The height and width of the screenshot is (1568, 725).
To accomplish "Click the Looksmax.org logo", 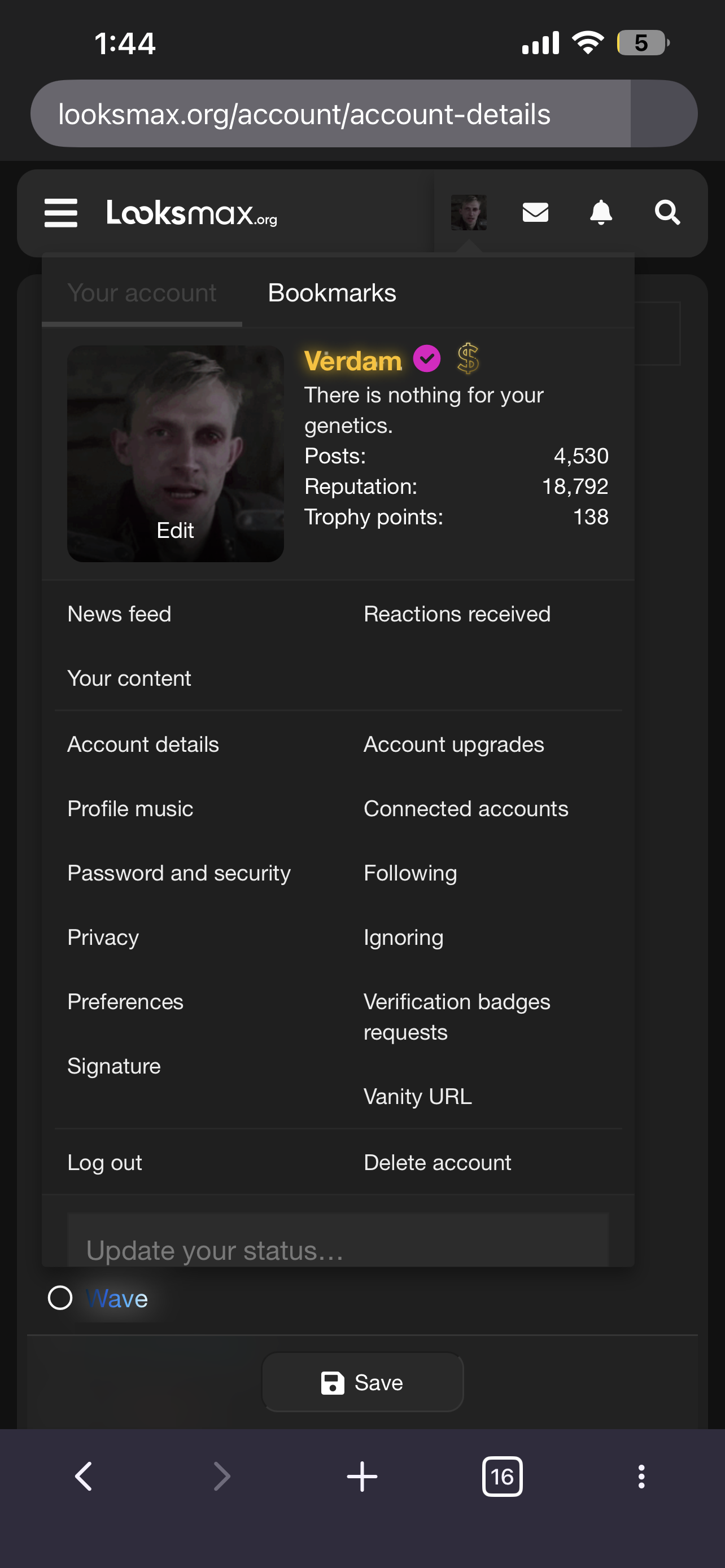I will (192, 214).
